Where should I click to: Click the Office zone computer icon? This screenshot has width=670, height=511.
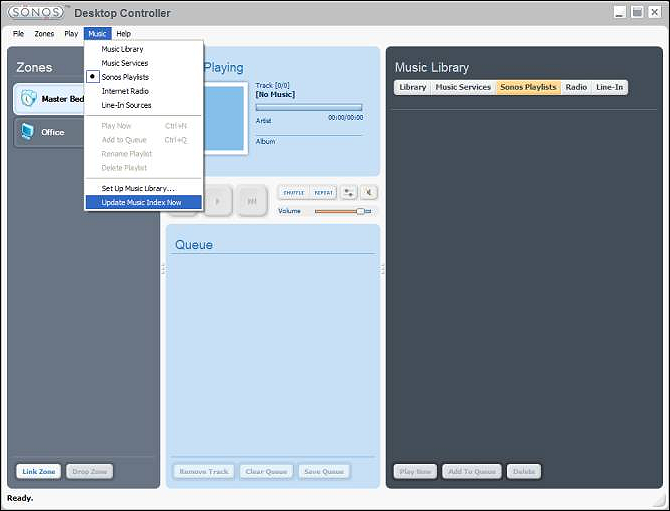click(x=27, y=132)
